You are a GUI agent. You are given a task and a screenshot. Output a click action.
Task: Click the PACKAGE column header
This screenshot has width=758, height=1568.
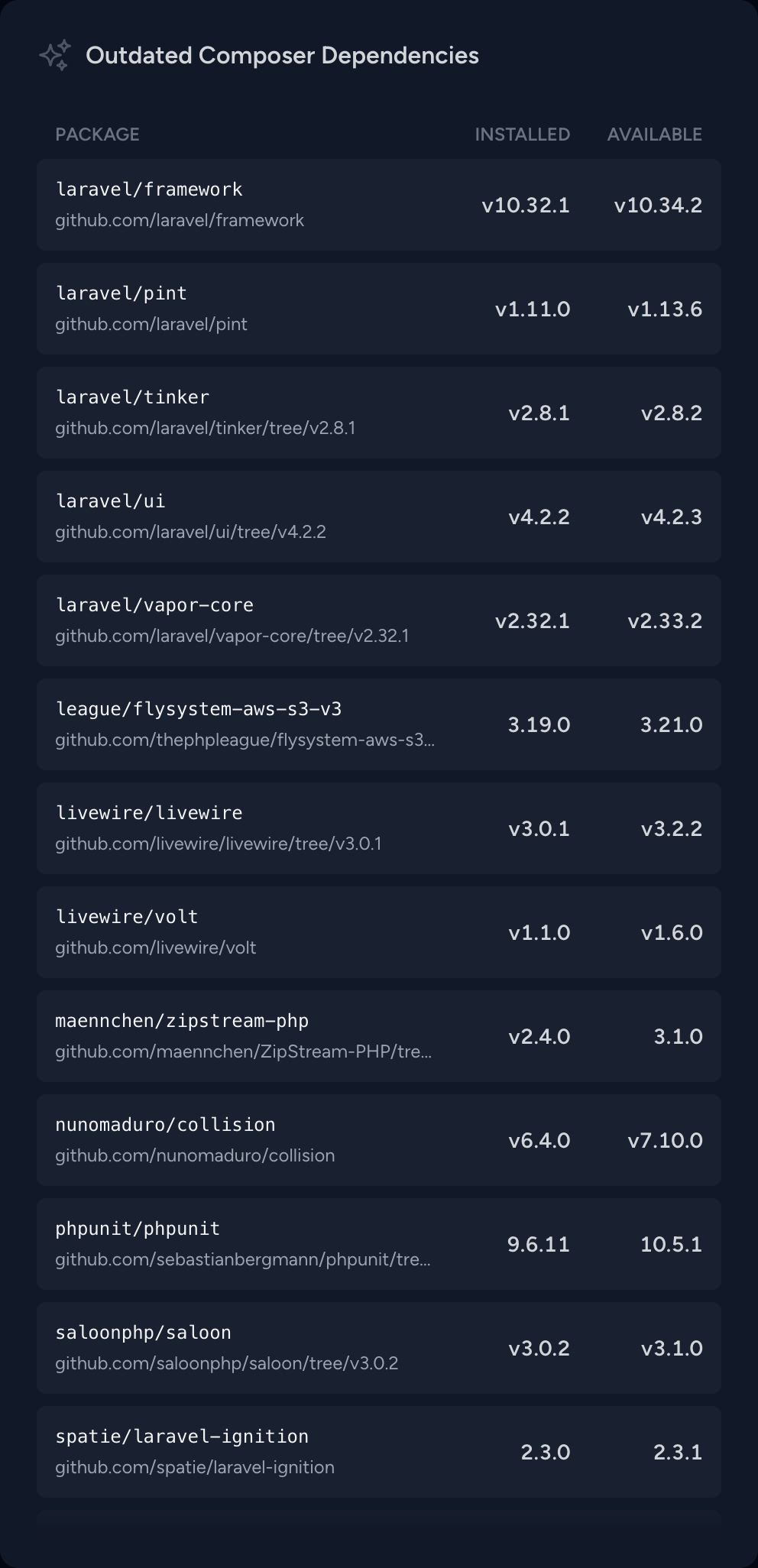point(97,134)
